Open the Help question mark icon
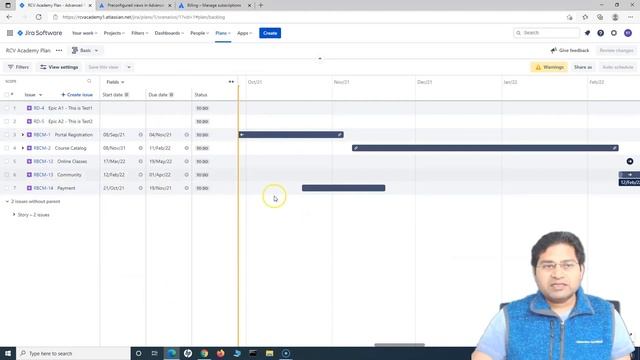 [600, 33]
